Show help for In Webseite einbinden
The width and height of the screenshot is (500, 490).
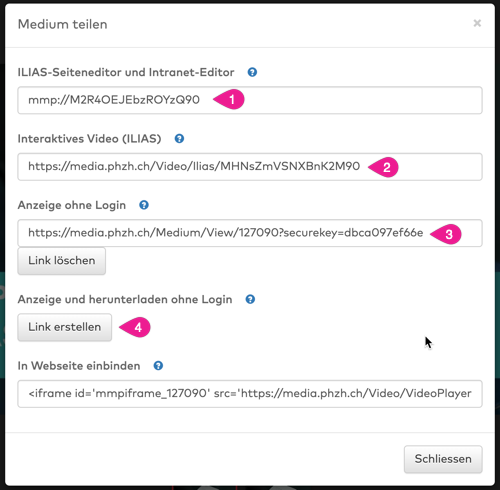158,366
